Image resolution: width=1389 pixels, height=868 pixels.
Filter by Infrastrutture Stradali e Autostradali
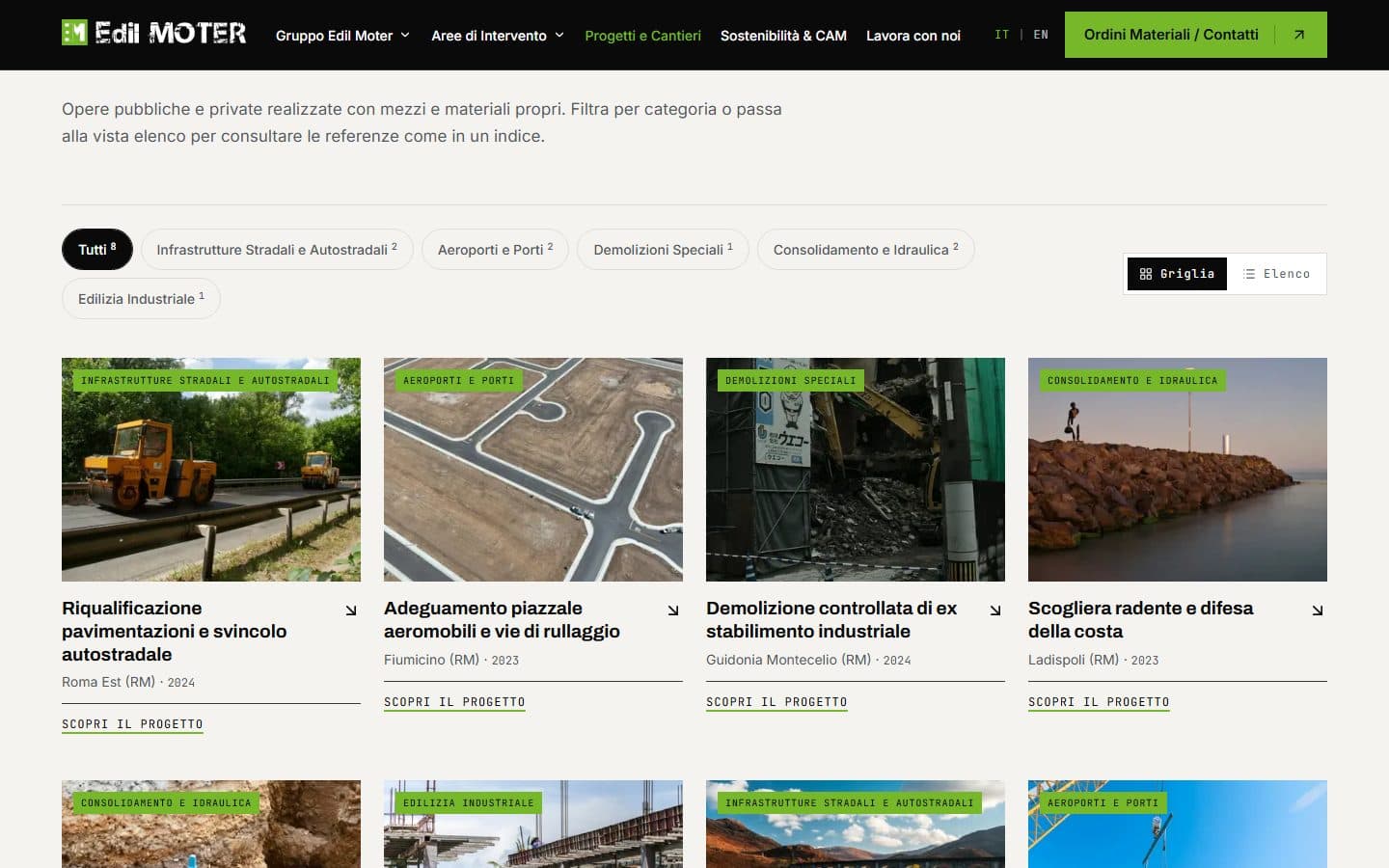click(x=277, y=250)
